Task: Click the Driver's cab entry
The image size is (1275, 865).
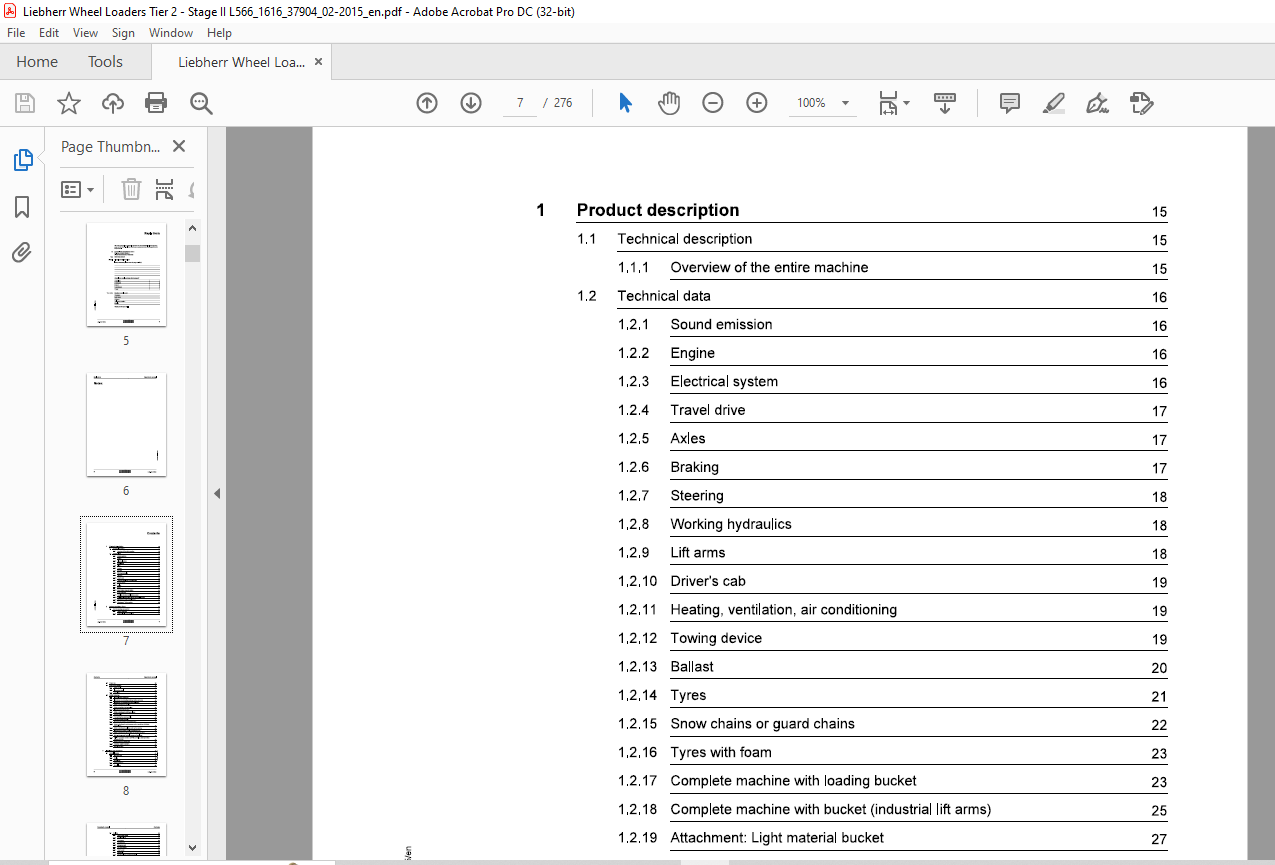Action: click(x=708, y=581)
